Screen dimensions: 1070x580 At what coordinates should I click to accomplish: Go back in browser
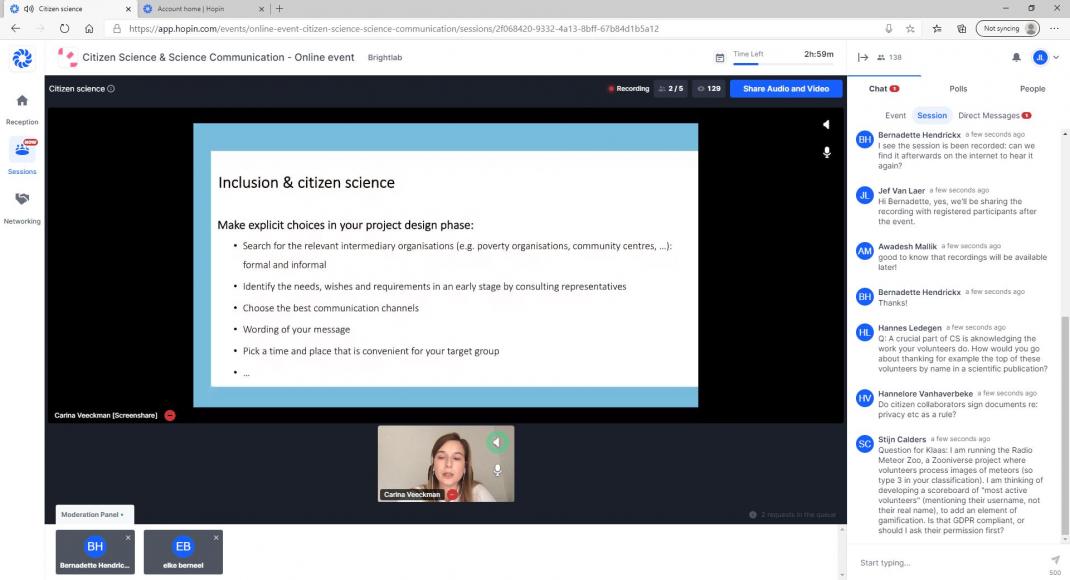(16, 29)
